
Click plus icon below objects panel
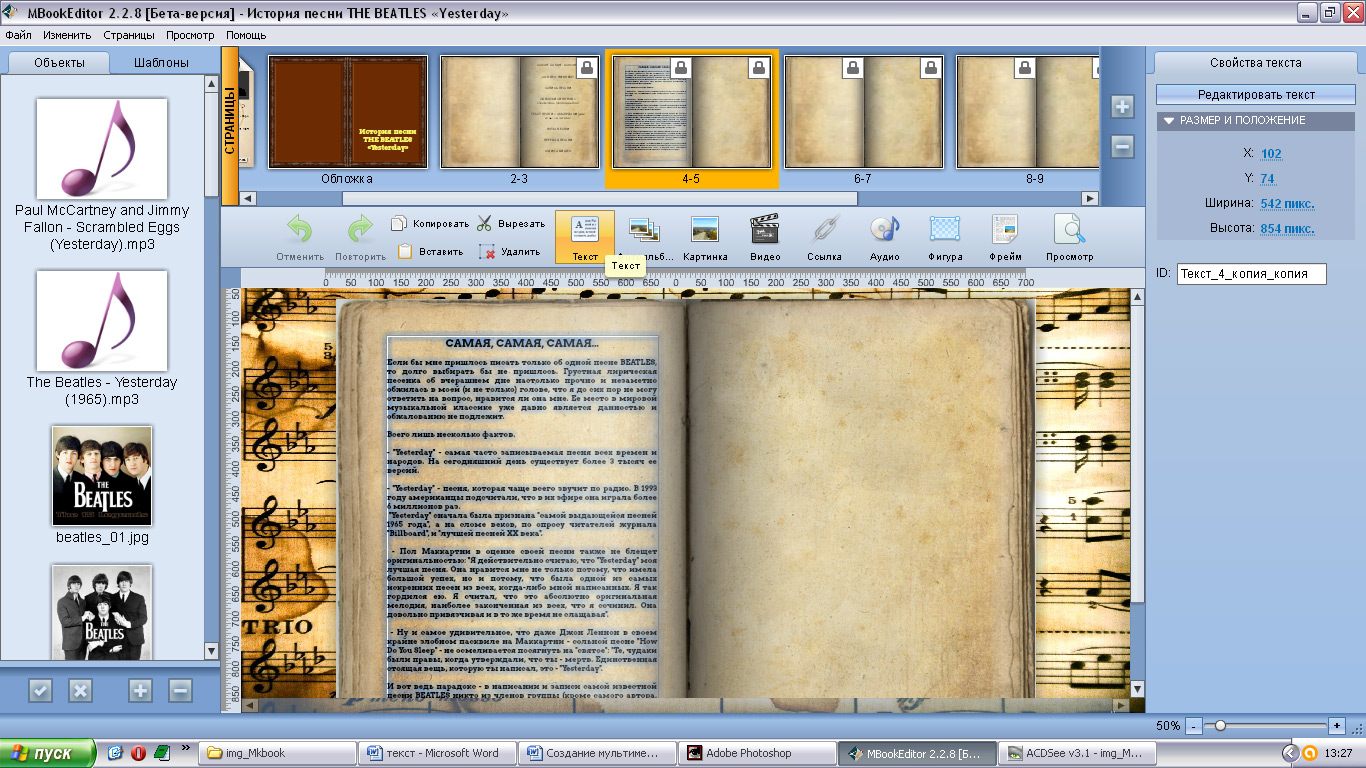click(140, 690)
